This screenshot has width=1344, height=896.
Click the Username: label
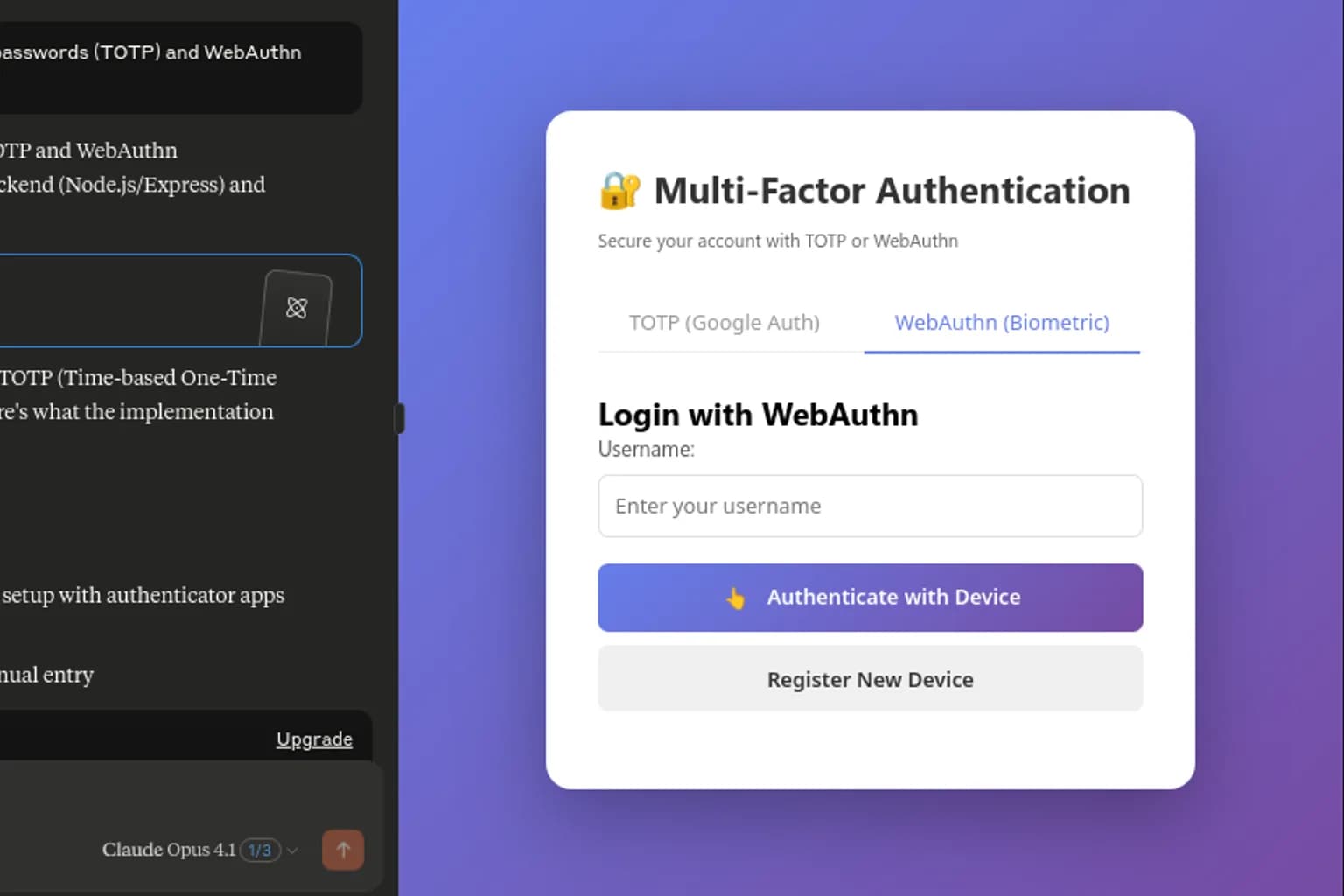(x=646, y=449)
